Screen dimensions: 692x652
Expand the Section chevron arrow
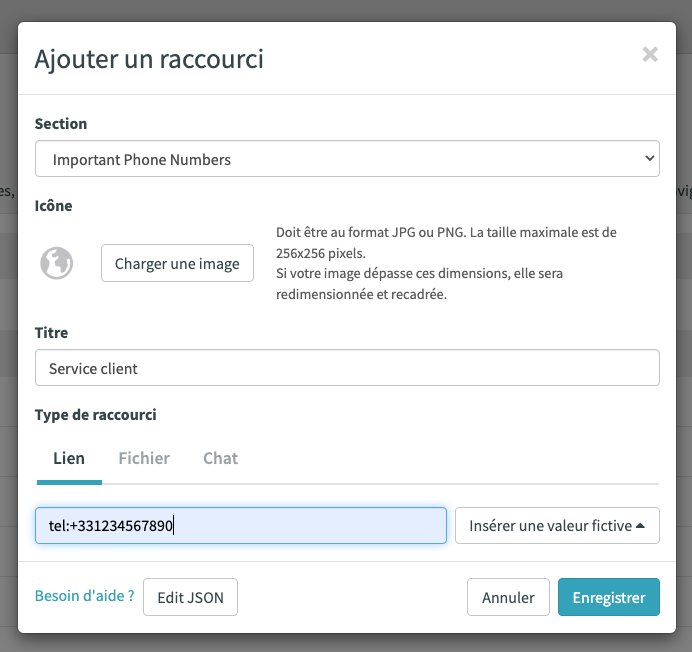[x=649, y=158]
